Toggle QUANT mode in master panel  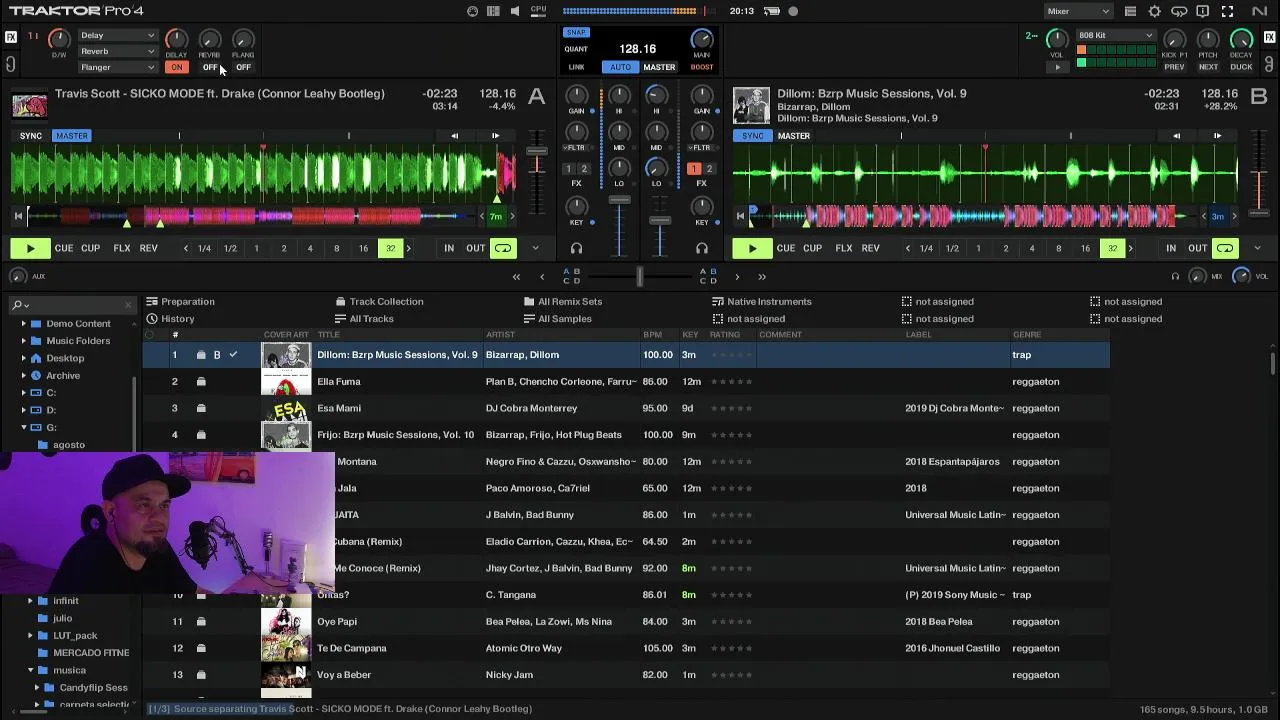(576, 49)
